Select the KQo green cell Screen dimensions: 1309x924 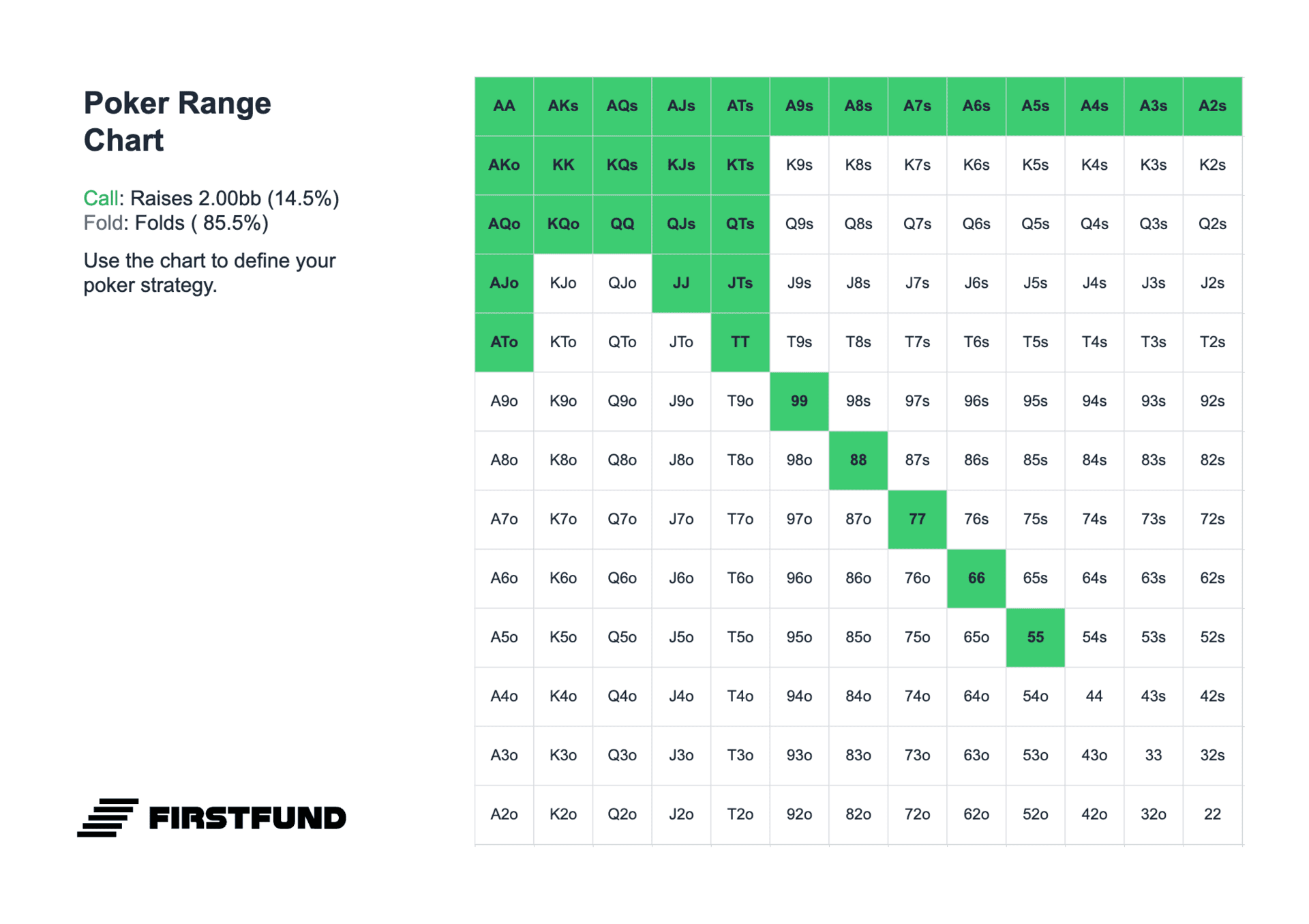pos(563,224)
